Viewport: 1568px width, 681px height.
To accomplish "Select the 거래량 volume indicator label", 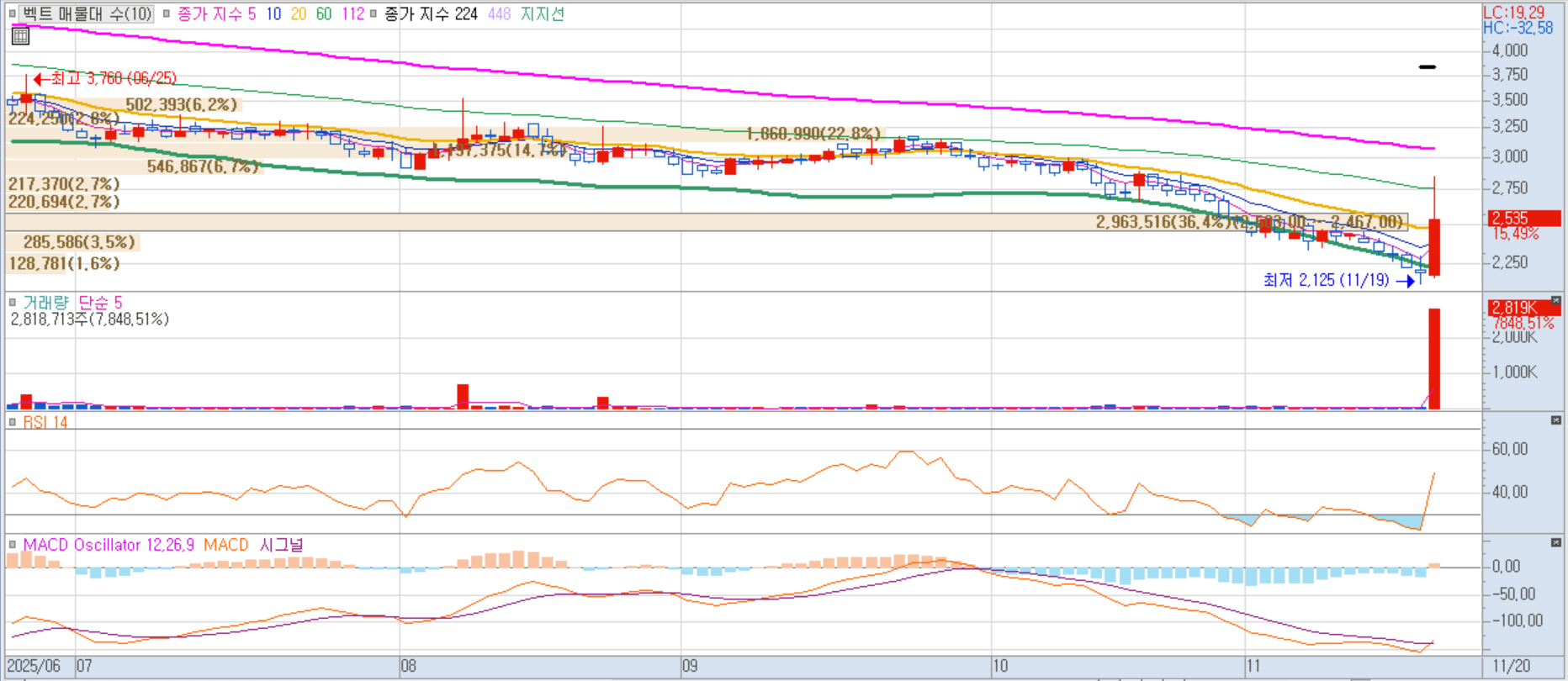I will [x=45, y=302].
